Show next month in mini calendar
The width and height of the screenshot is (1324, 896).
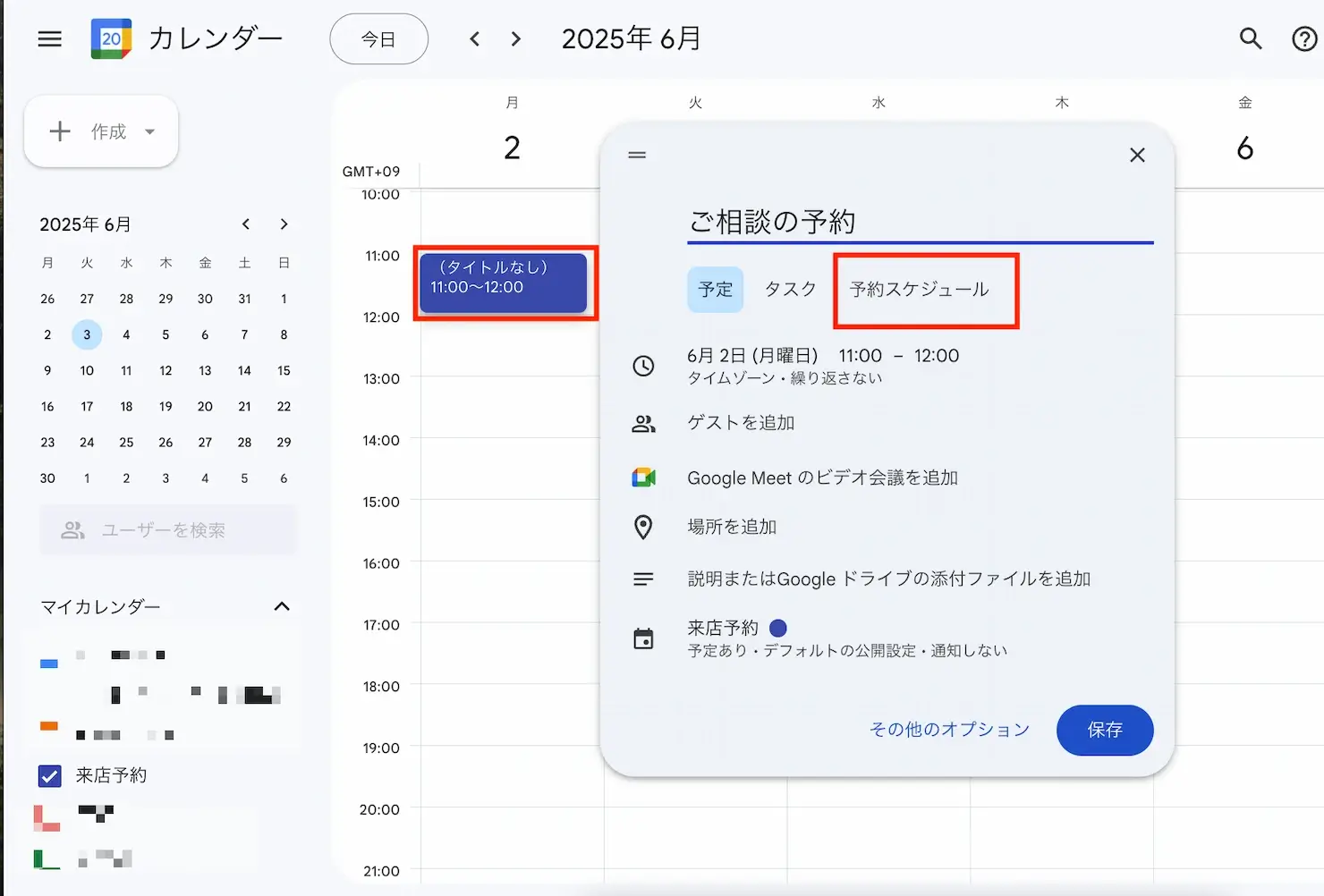point(284,224)
